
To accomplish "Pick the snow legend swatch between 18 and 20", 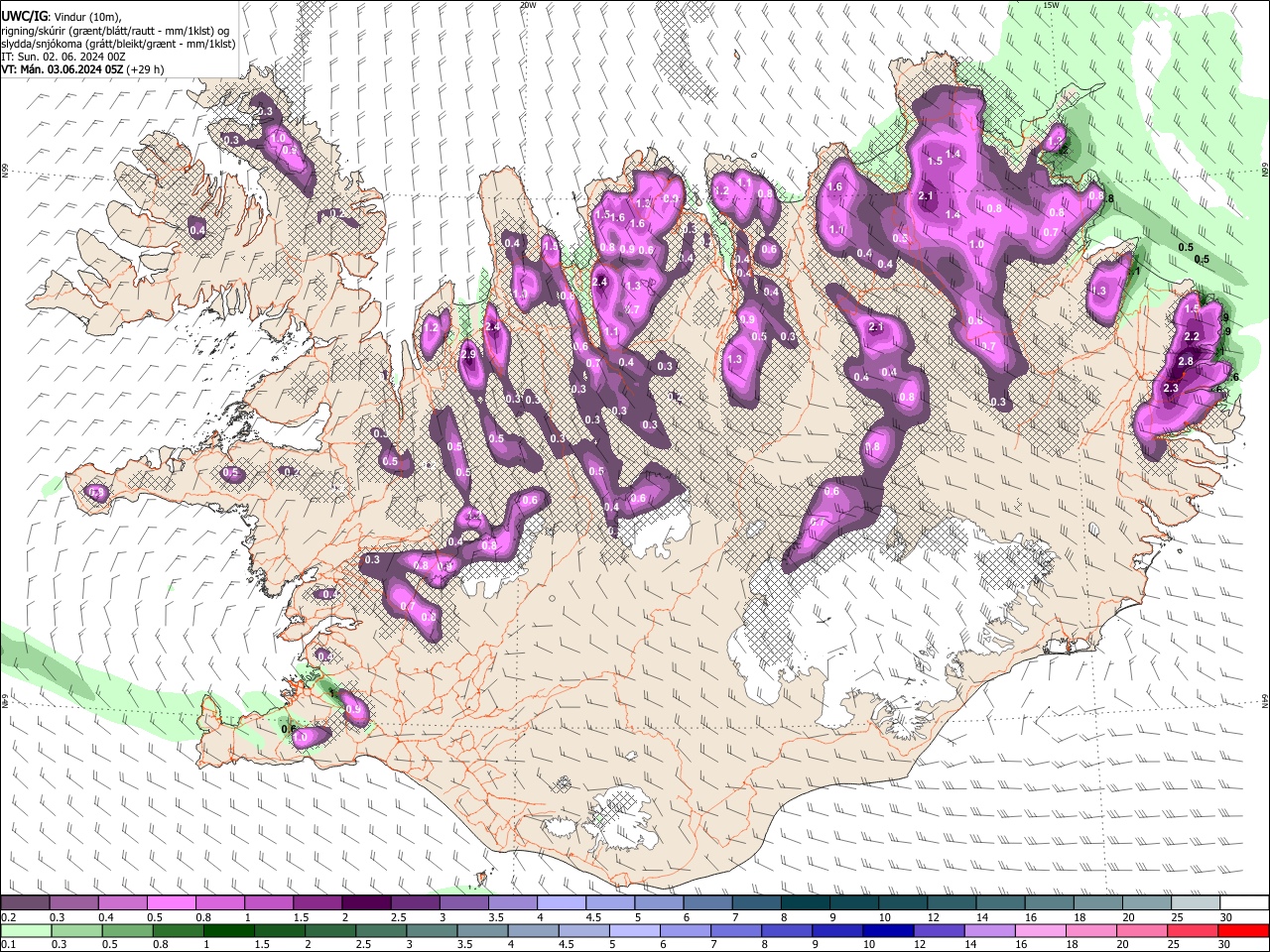I will click(1097, 903).
